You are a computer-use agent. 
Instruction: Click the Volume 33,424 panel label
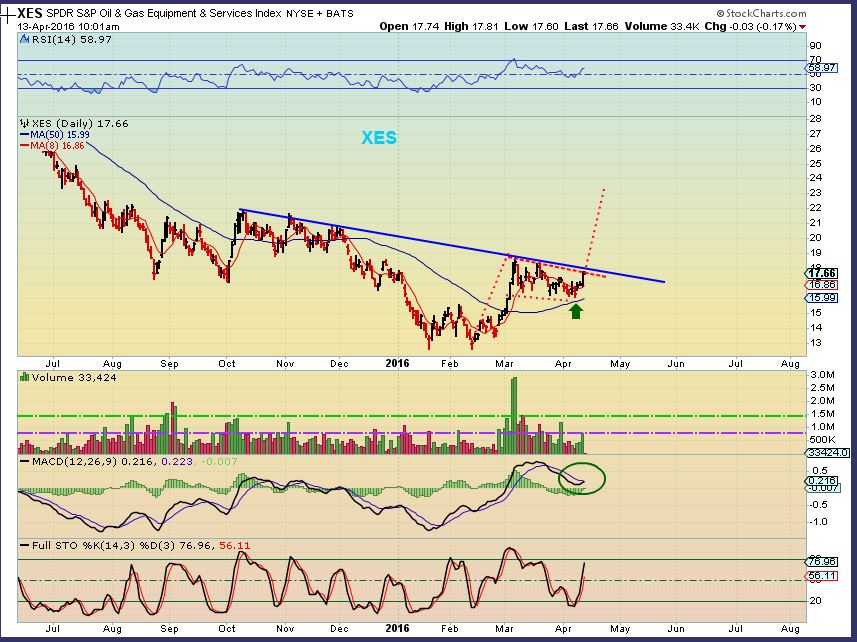(74, 378)
